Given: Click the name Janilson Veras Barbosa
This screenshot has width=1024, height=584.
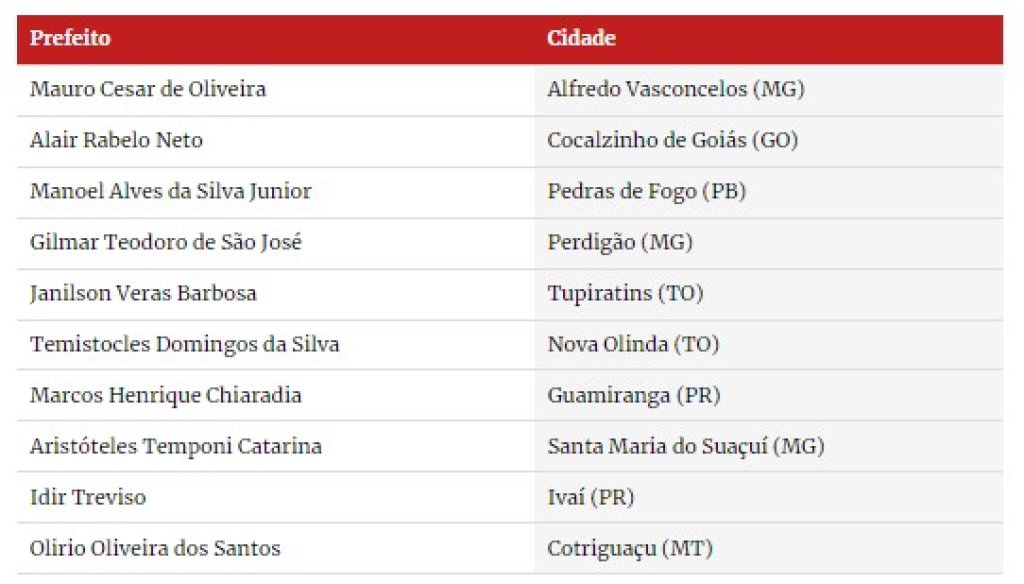Looking at the screenshot, I should point(143,293).
